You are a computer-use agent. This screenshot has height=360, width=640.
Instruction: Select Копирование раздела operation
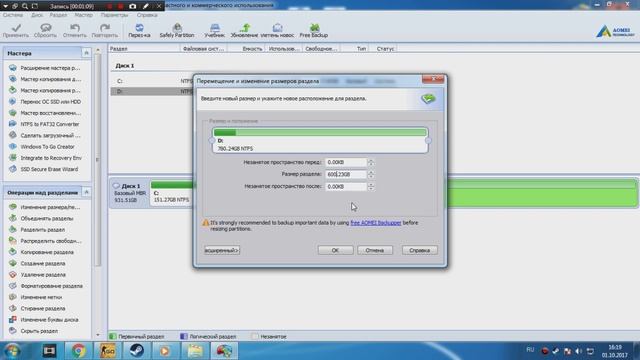pyautogui.click(x=42, y=252)
